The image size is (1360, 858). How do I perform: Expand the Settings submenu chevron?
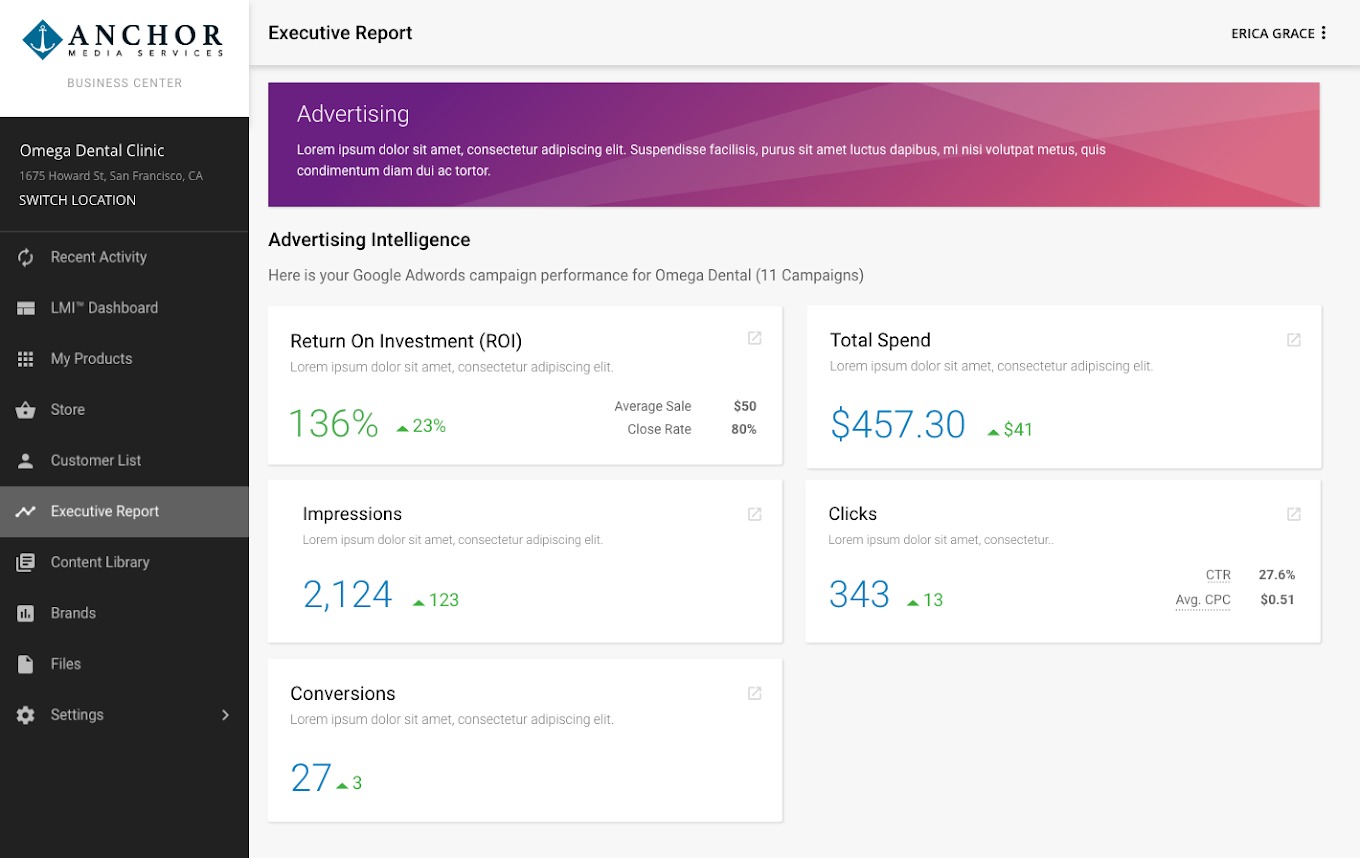(x=225, y=715)
